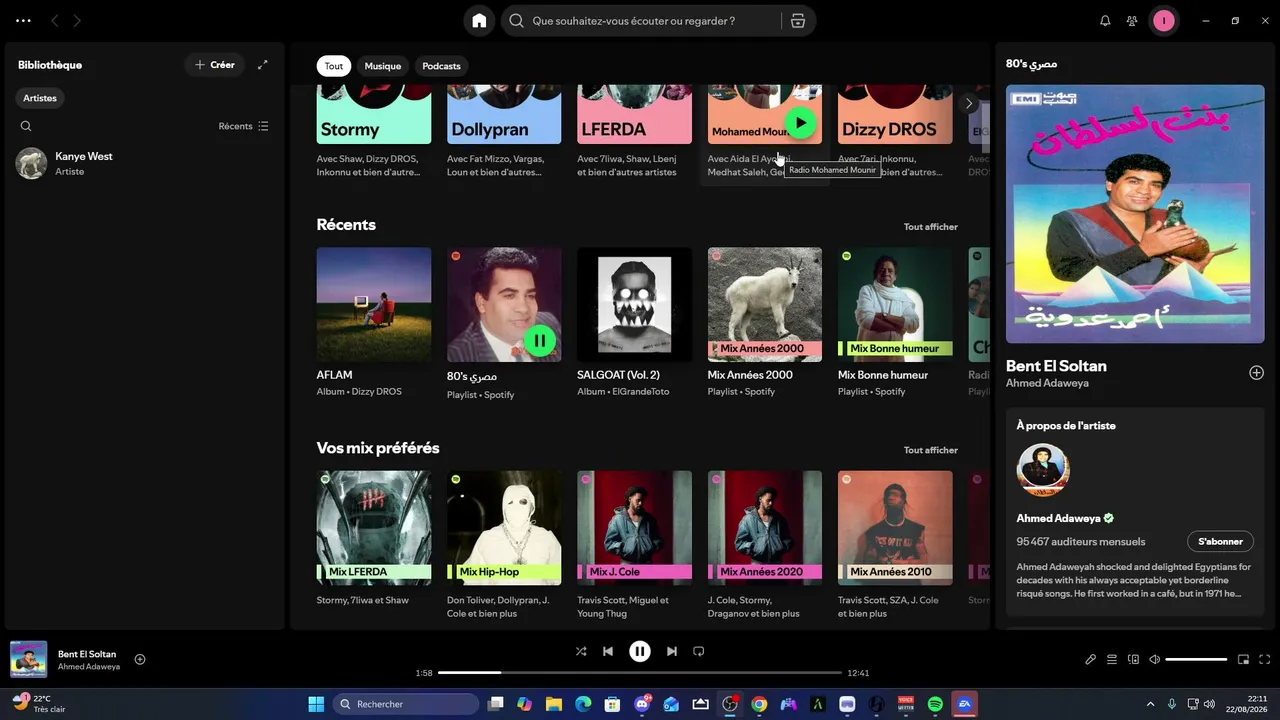
Task: Open the profile avatar menu
Action: (1163, 21)
